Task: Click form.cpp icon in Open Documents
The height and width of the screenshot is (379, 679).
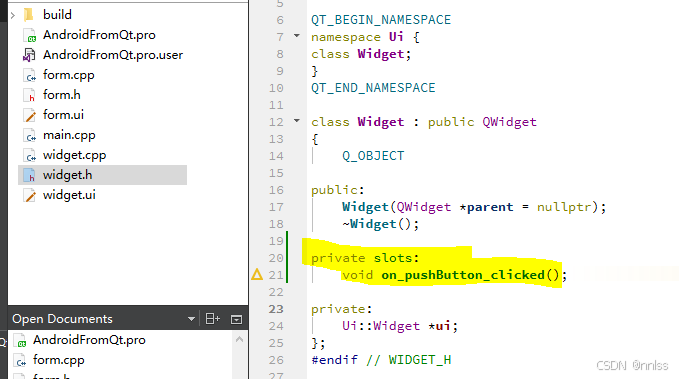Action: (x=20, y=360)
